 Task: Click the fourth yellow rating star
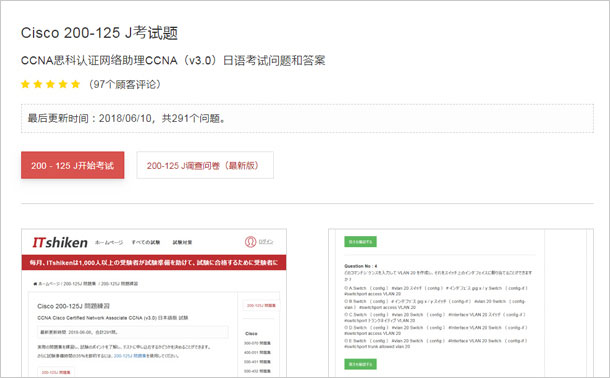(63, 84)
